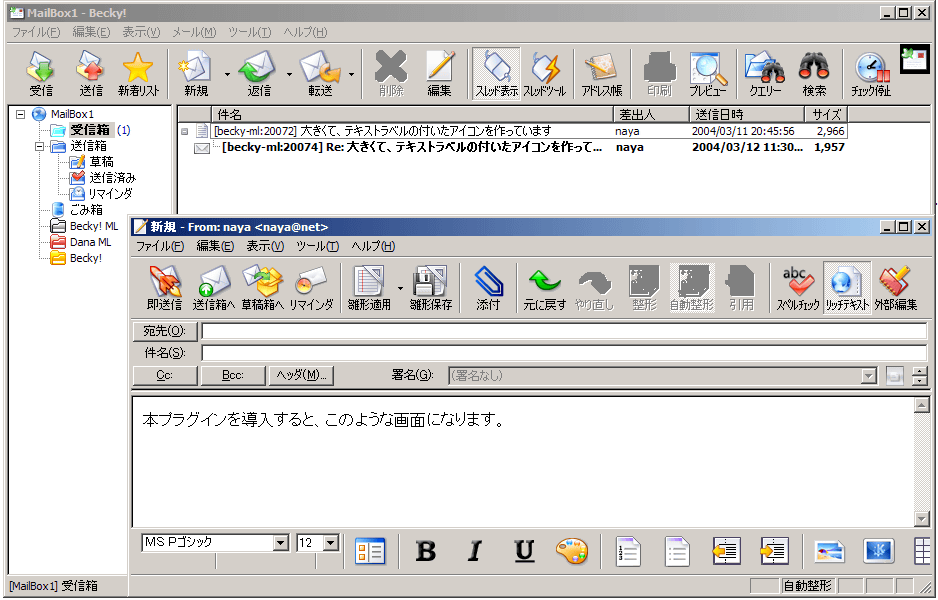Open the MS Pゴシック font dropdown
Image resolution: width=938 pixels, height=600 pixels.
point(281,543)
